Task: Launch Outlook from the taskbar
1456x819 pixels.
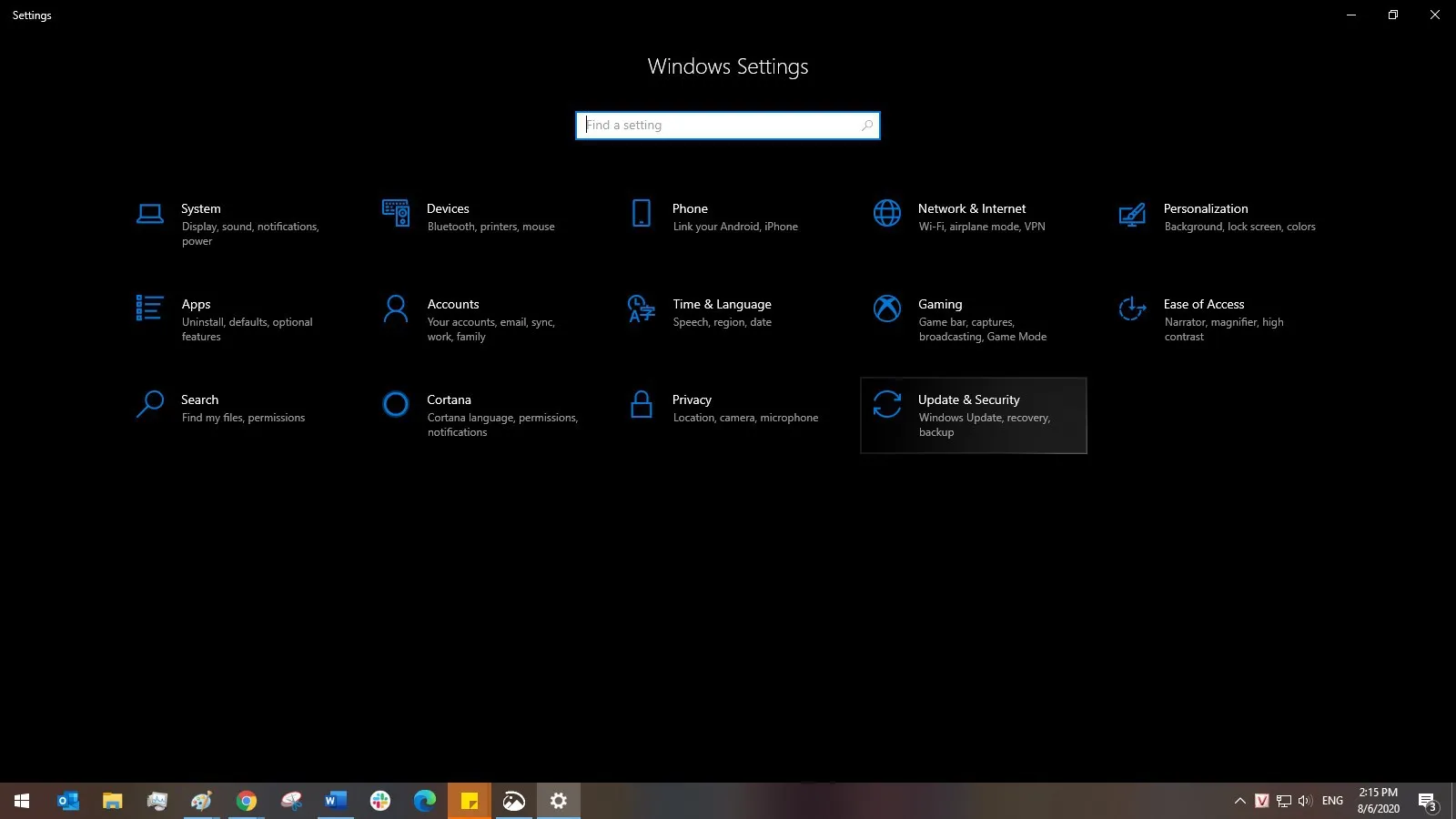Action: click(67, 801)
